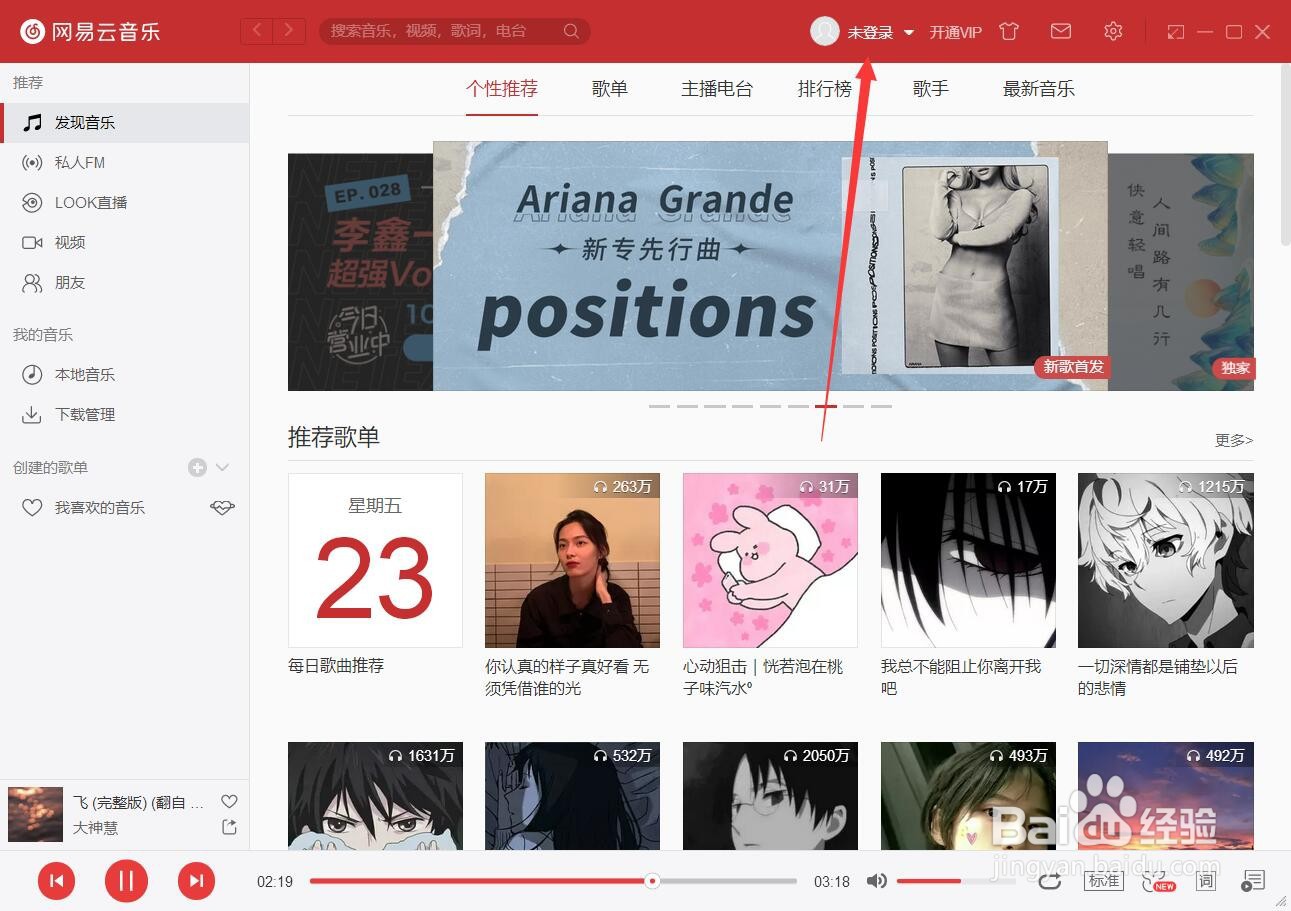Open the 未登录 login dropdown arrow
Screen dimensions: 1291x911
pos(909,32)
